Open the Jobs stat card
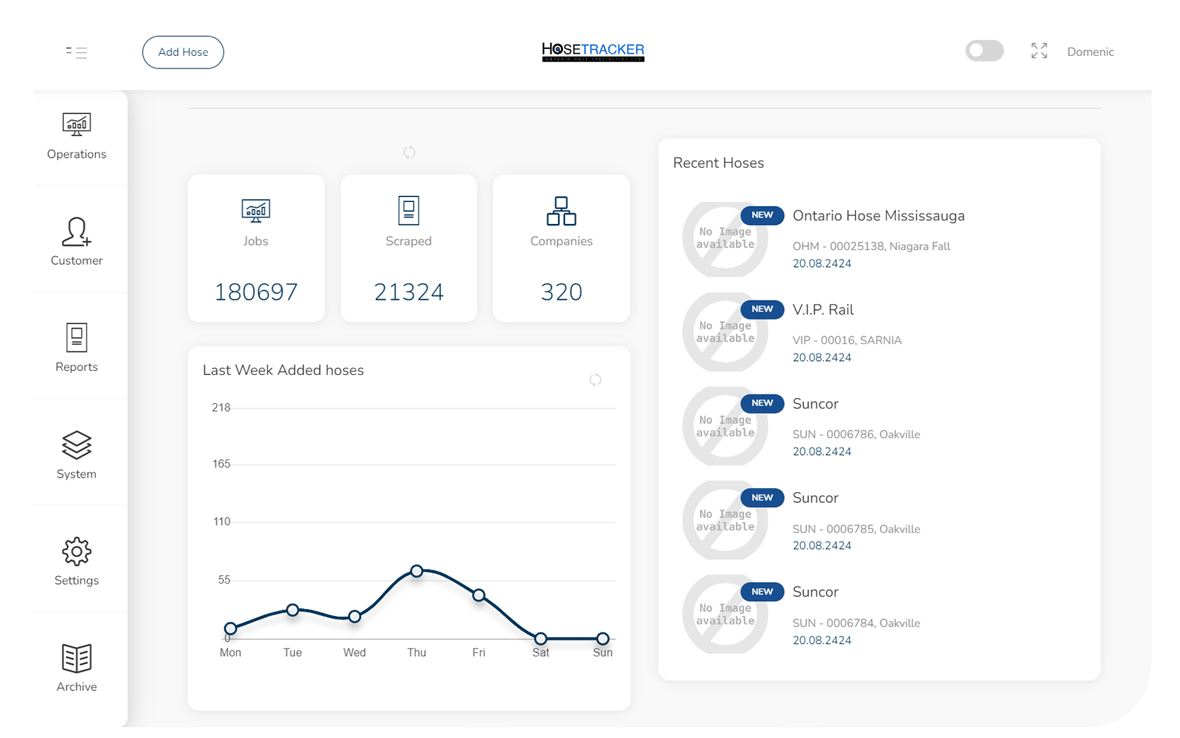Image resolution: width=1180 pixels, height=738 pixels. tap(256, 248)
